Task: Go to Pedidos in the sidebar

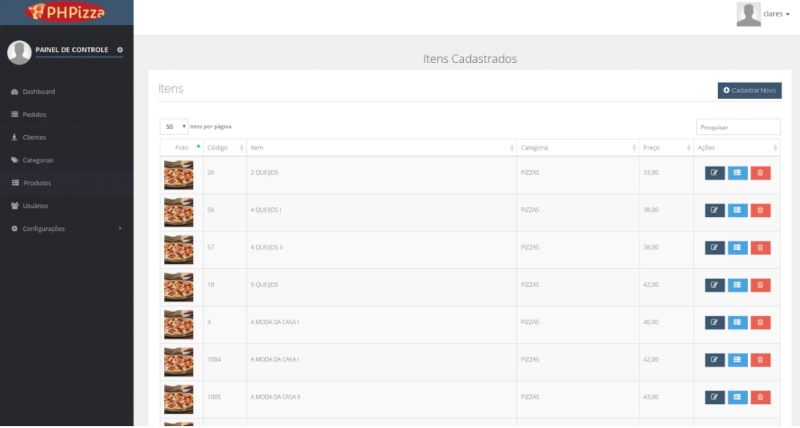Action: point(34,114)
